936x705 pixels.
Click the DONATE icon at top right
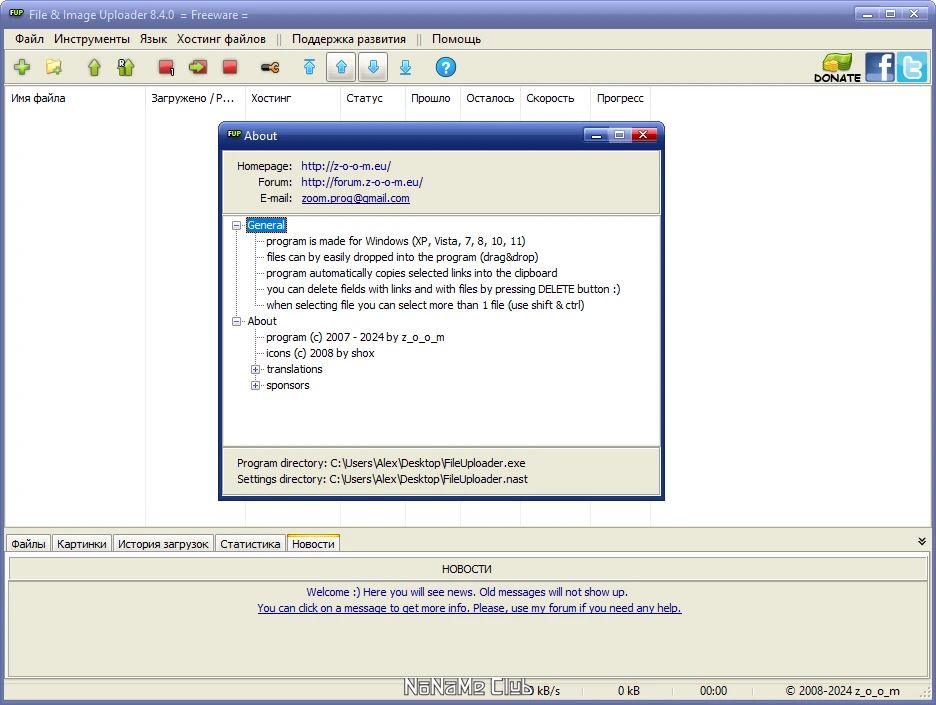(836, 67)
